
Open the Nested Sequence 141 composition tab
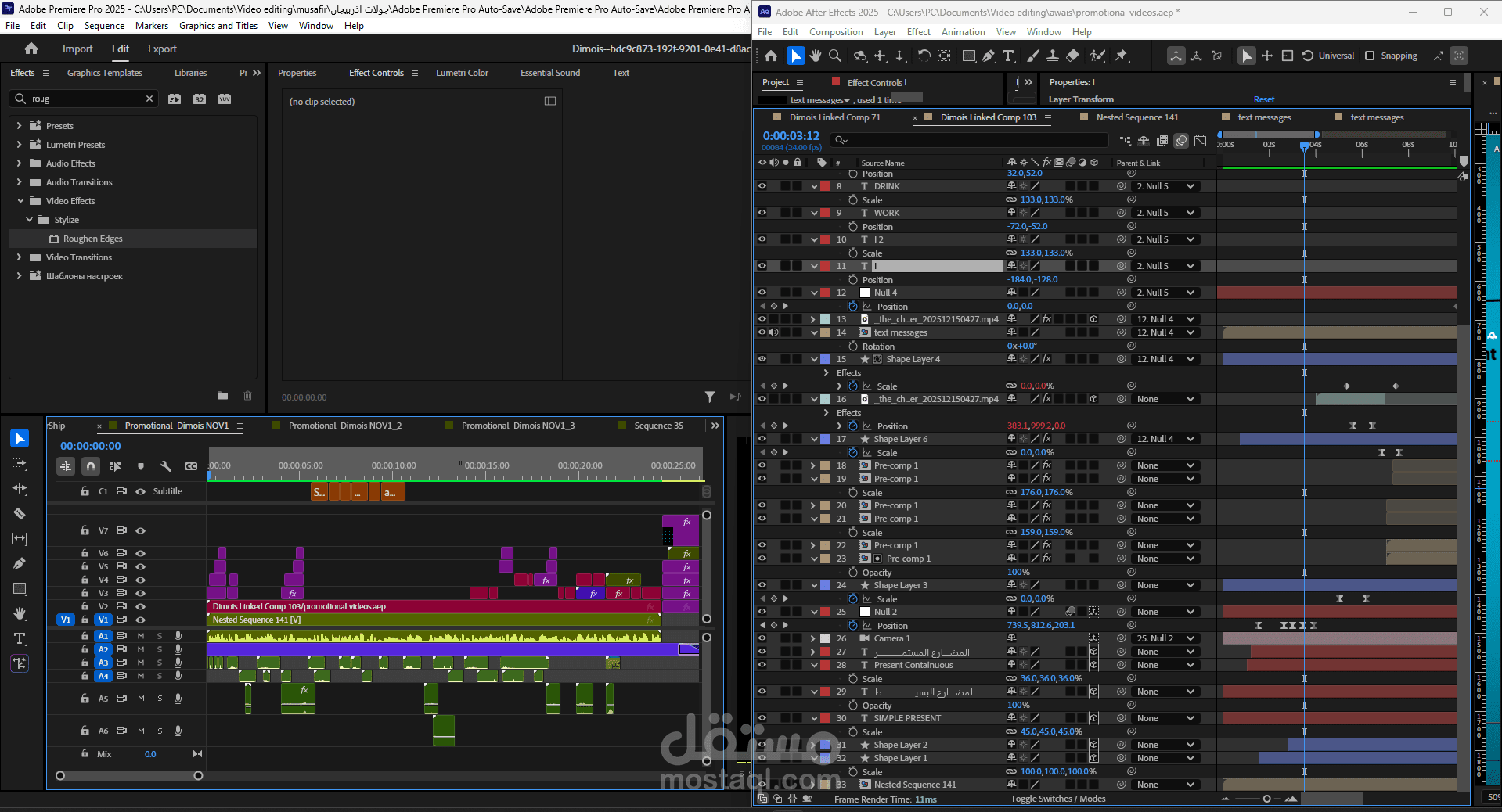[x=1136, y=117]
